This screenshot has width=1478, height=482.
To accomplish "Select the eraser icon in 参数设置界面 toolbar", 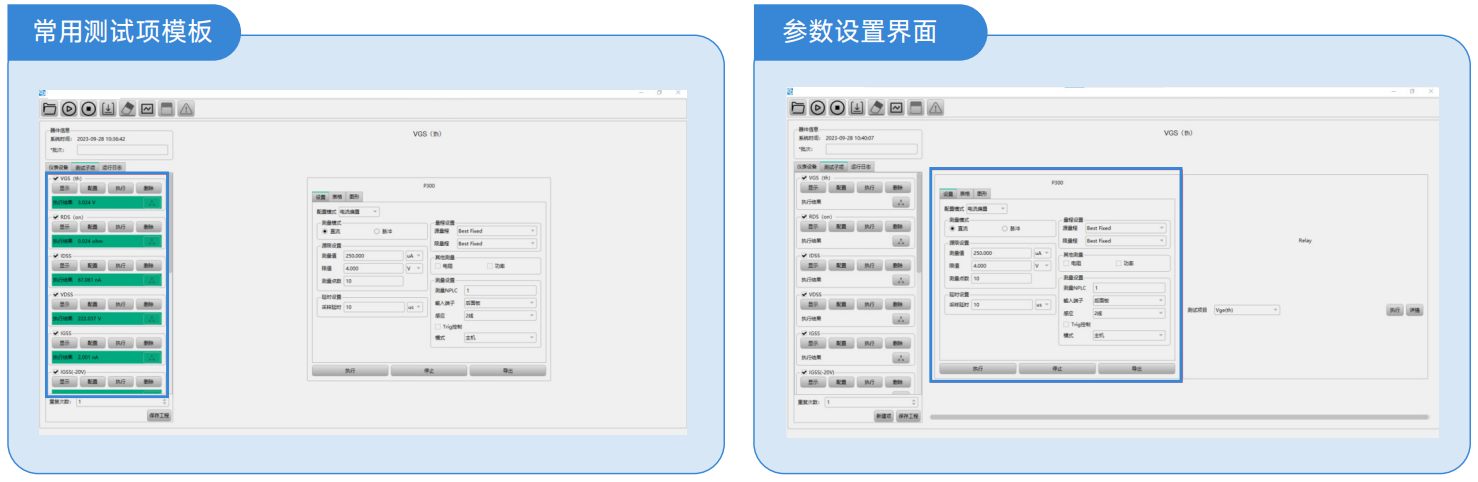I will tap(876, 108).
